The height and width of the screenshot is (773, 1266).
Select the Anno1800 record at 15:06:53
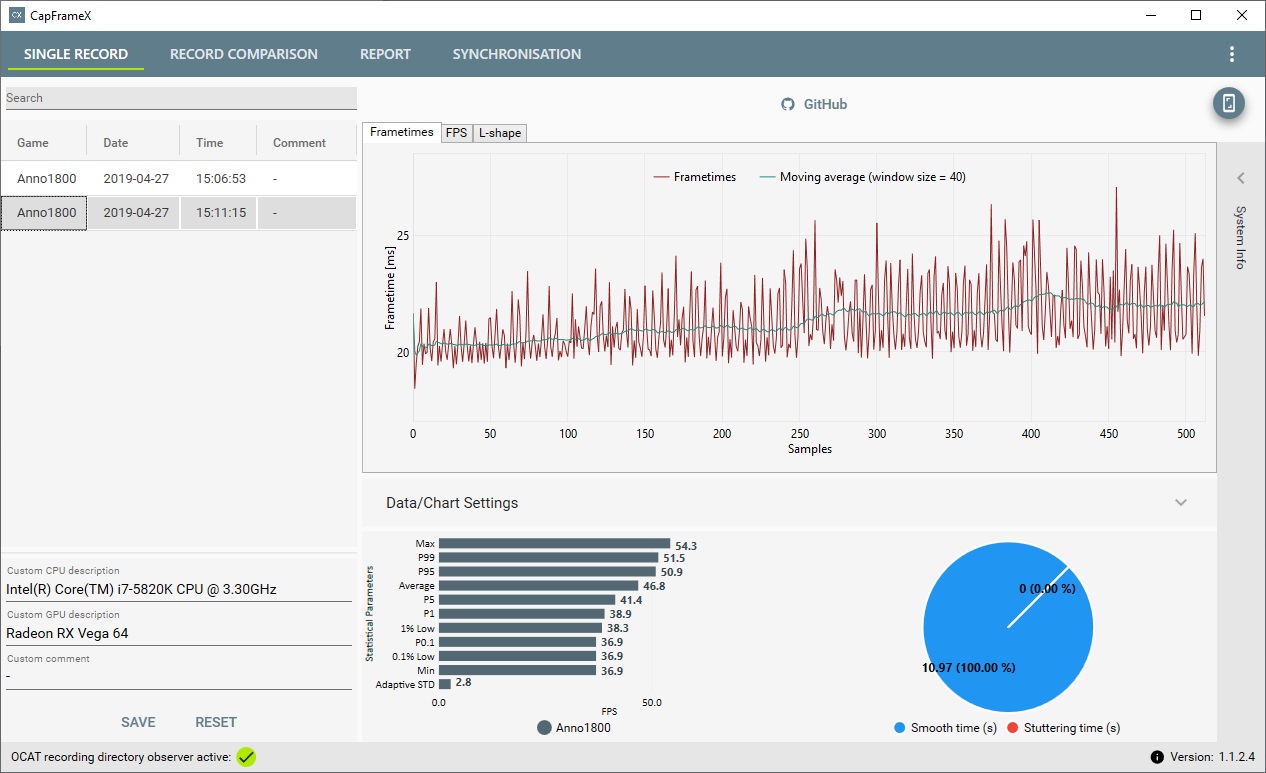pos(178,178)
